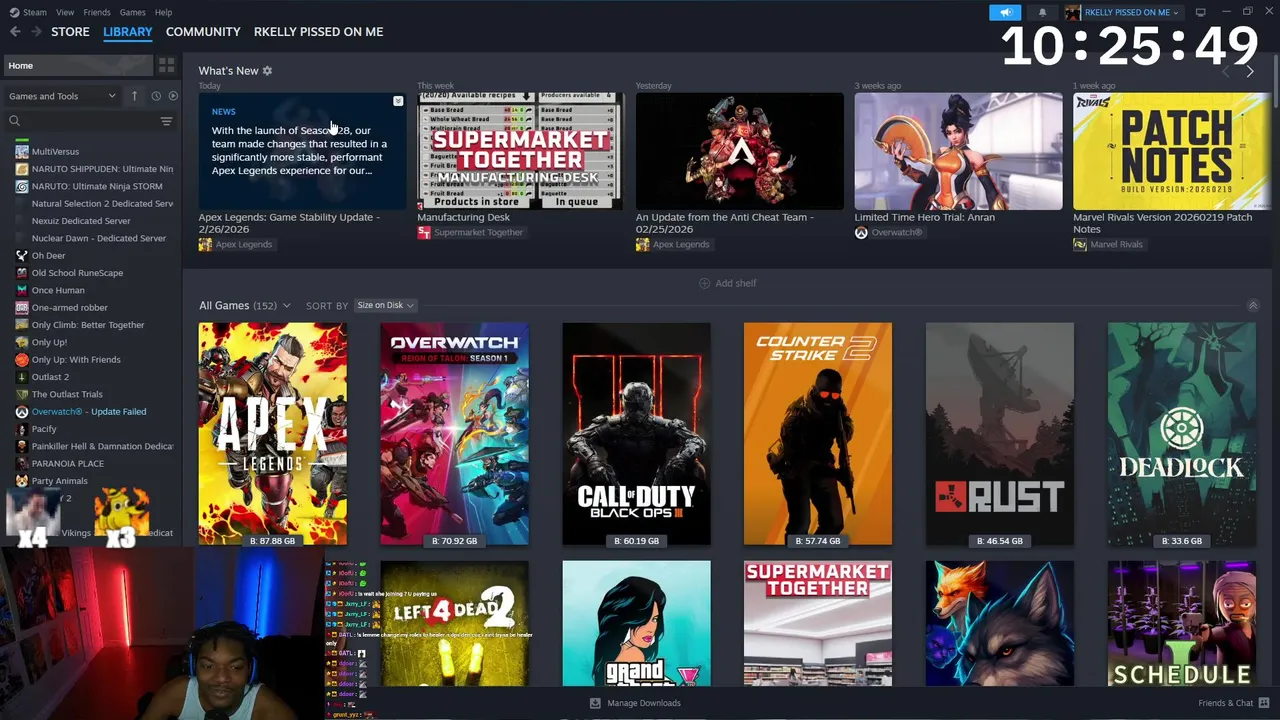Go forward with the navigation arrow
This screenshot has height=720, width=1280.
click(x=37, y=32)
